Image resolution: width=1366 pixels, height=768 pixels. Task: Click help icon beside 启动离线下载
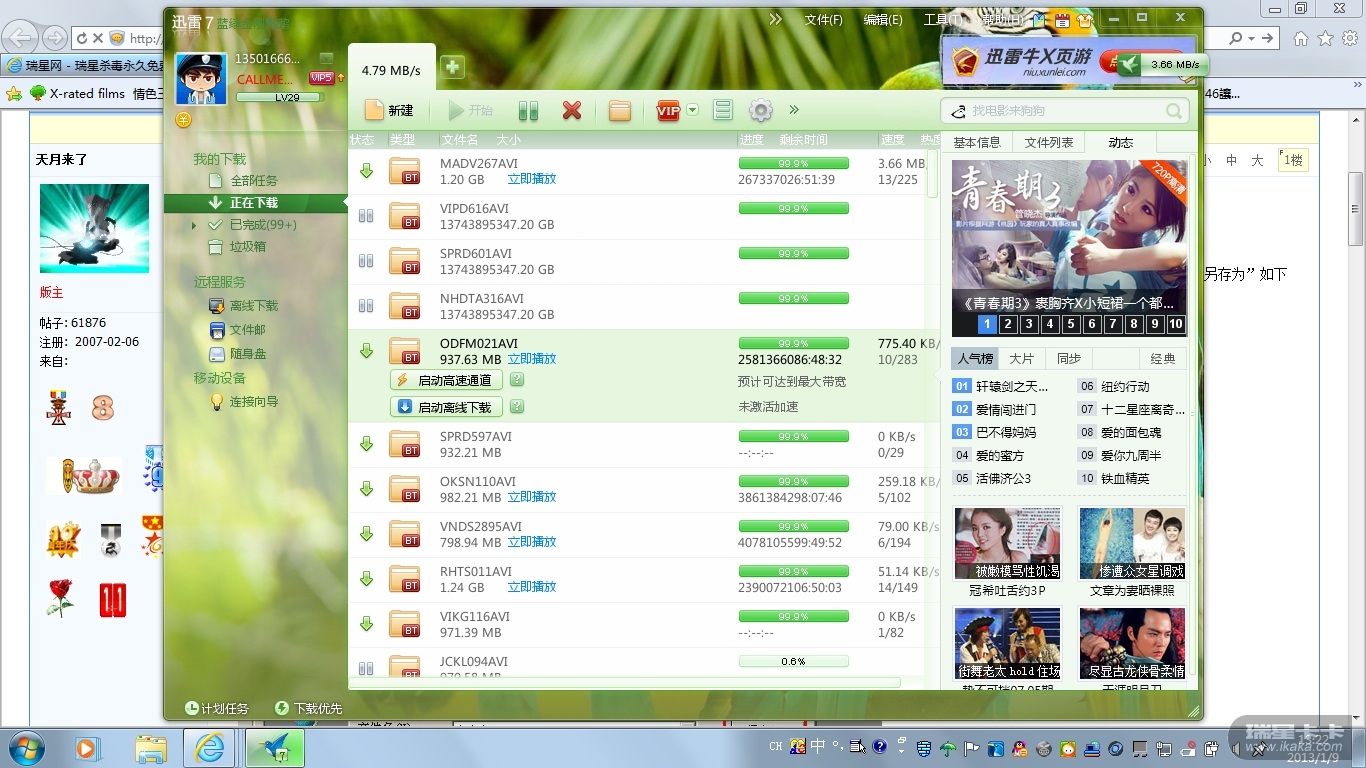[517, 407]
